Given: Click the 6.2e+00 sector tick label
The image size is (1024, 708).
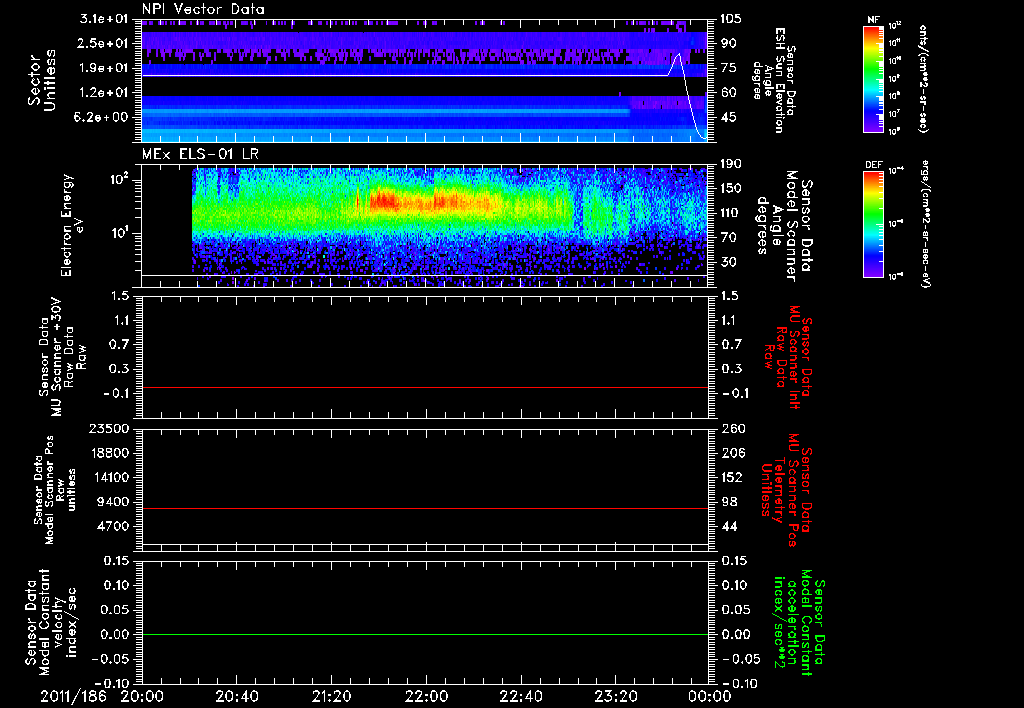Looking at the screenshot, I should (103, 117).
